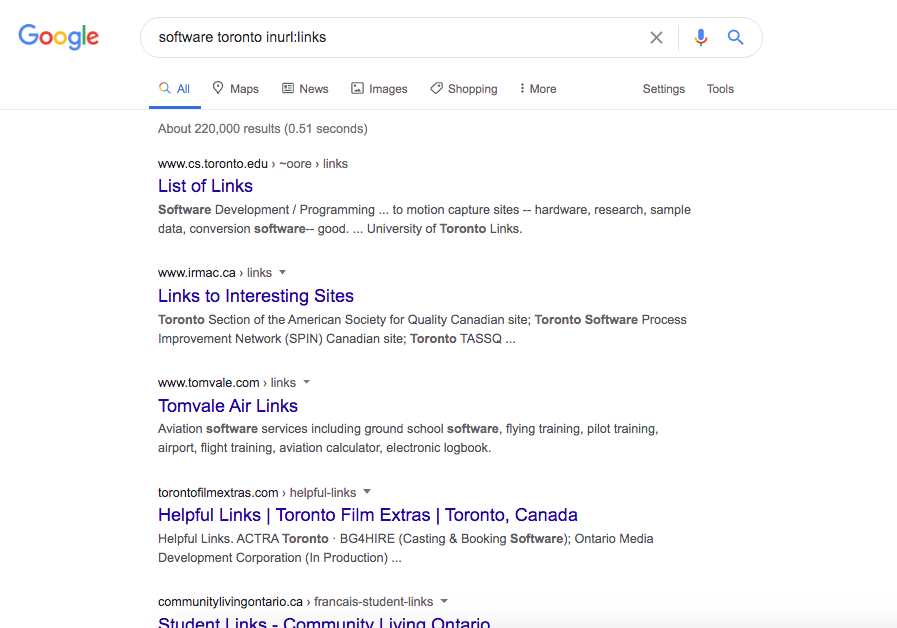
Task: Open Tomvale Air Links result
Action: 228,406
